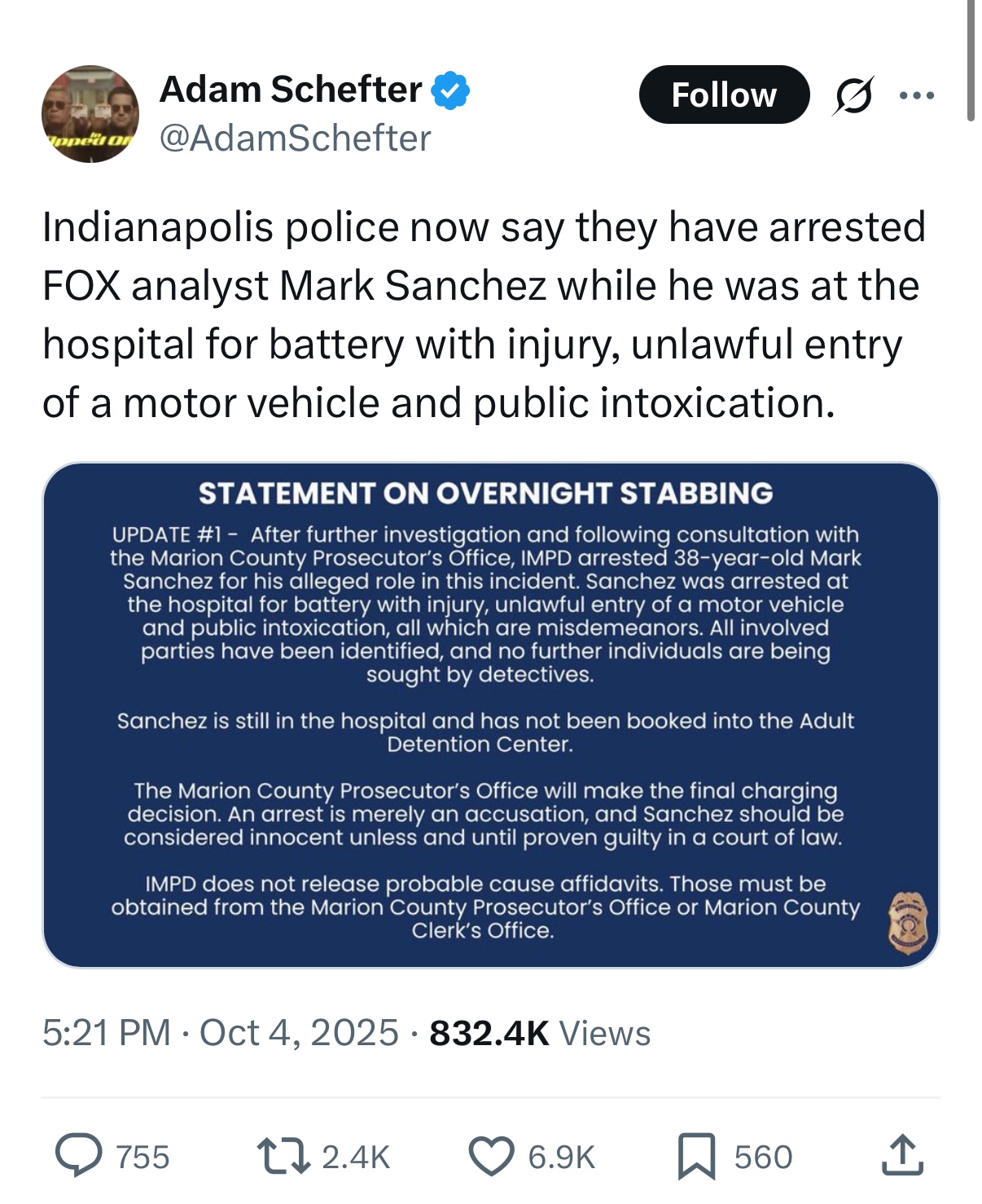
Task: Follow Adam Schefter
Action: pyautogui.click(x=724, y=94)
